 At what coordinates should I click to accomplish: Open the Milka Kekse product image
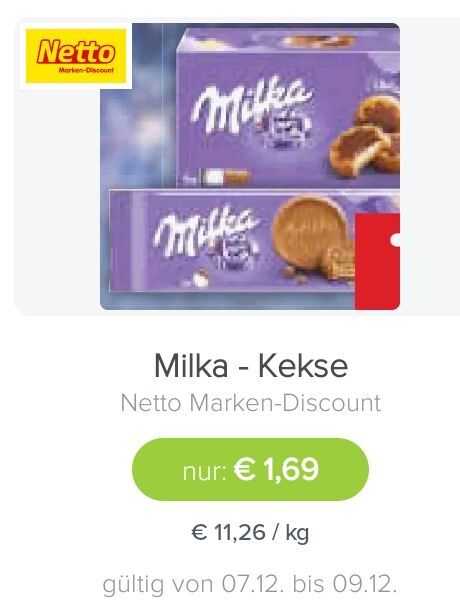click(x=250, y=166)
